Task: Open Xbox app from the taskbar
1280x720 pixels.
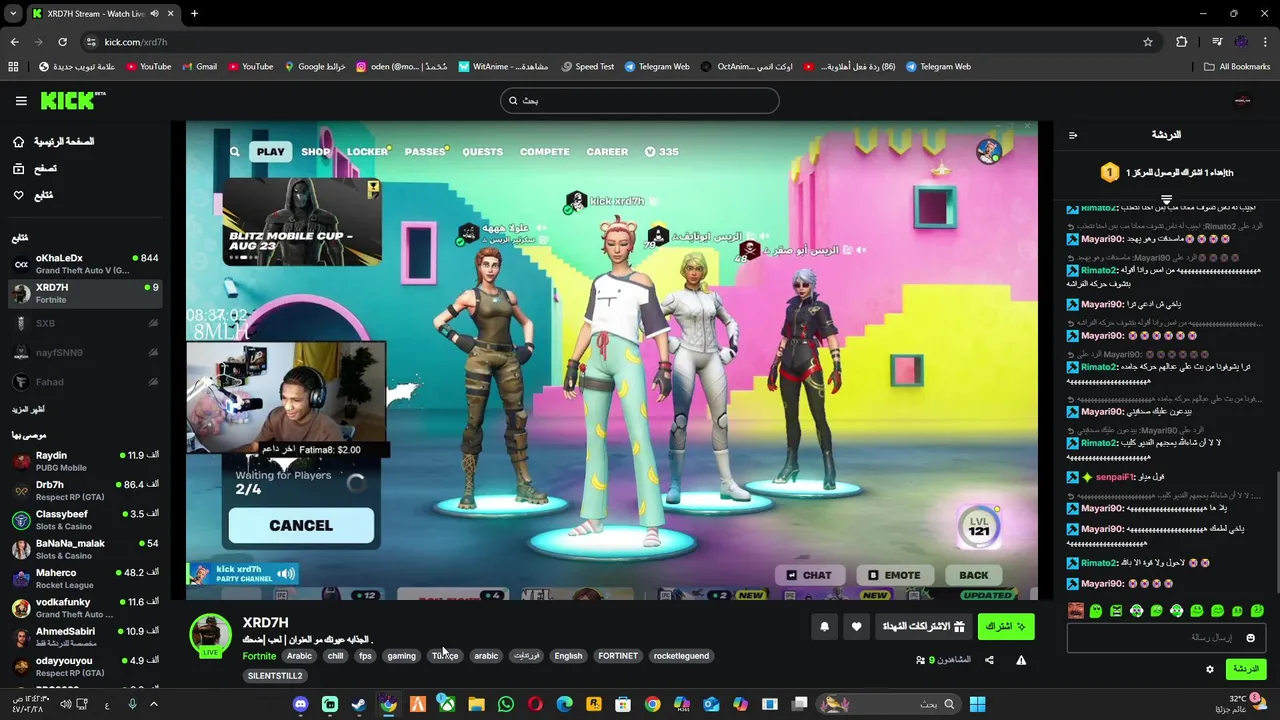Action: pos(447,704)
